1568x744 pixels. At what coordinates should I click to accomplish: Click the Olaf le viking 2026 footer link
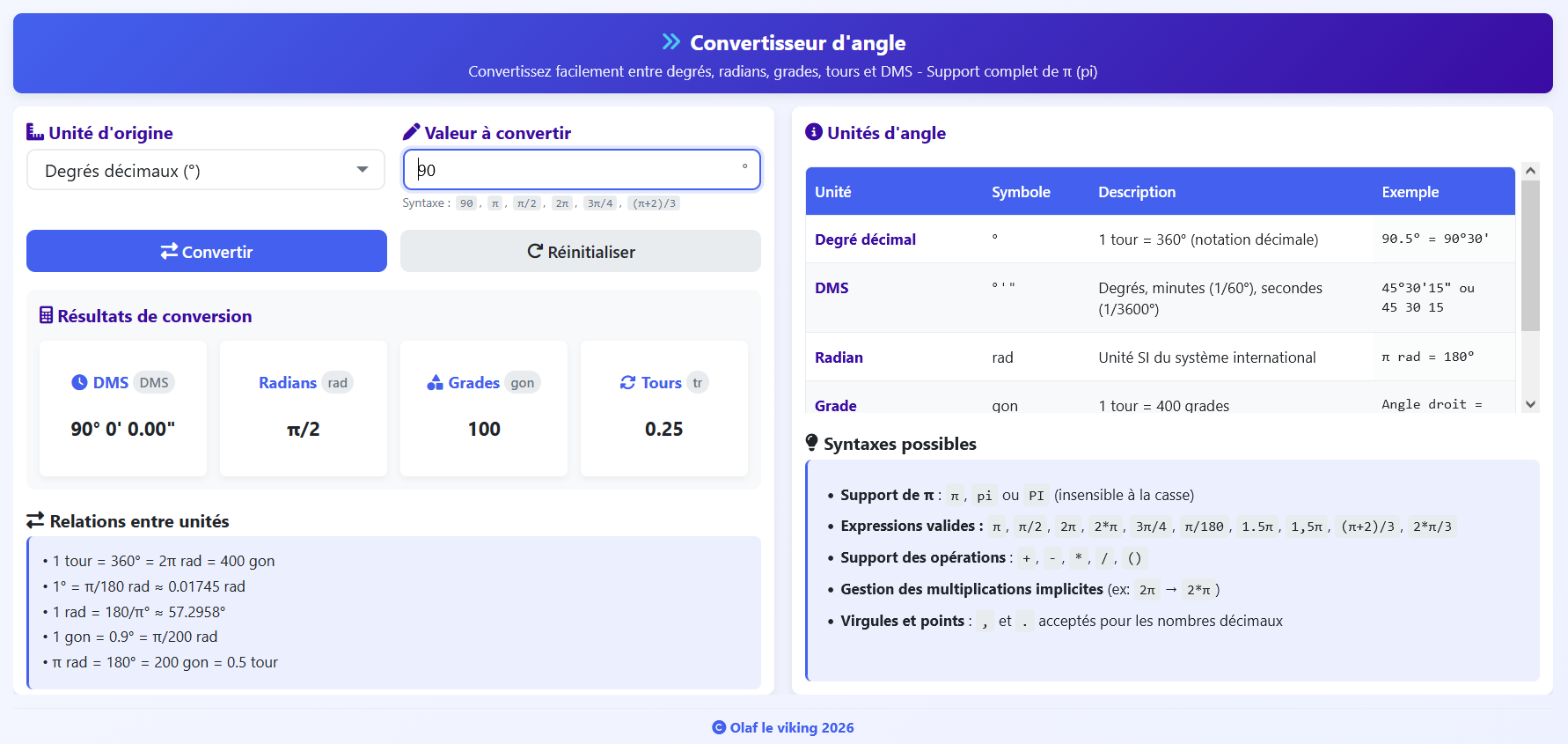[x=783, y=727]
